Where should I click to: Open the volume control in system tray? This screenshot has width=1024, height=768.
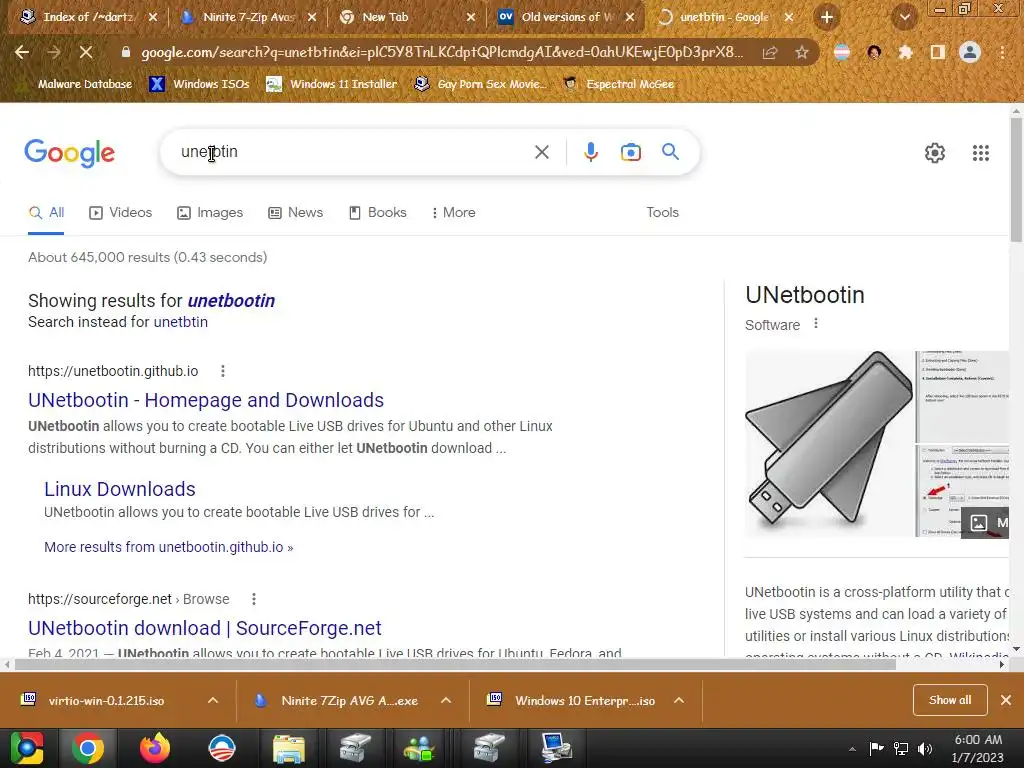click(925, 748)
